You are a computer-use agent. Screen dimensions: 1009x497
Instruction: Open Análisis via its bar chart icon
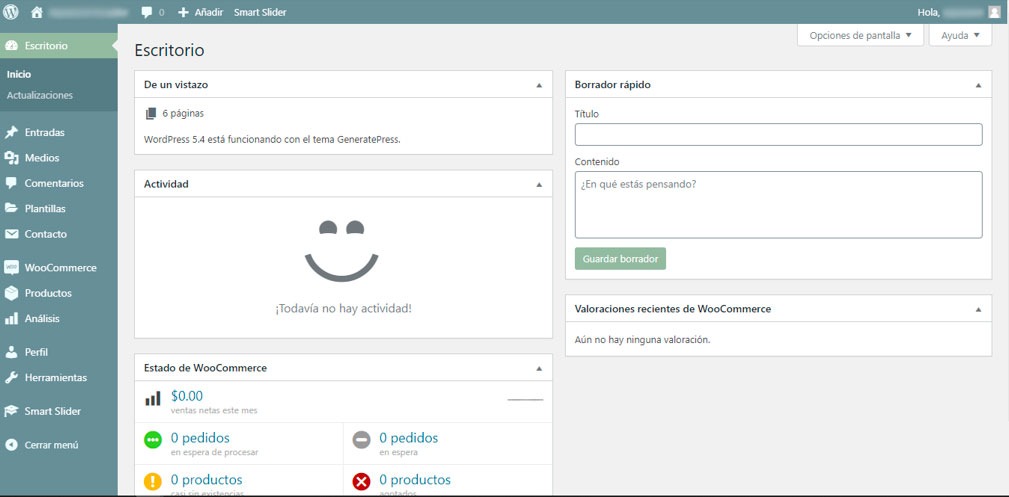tap(12, 319)
